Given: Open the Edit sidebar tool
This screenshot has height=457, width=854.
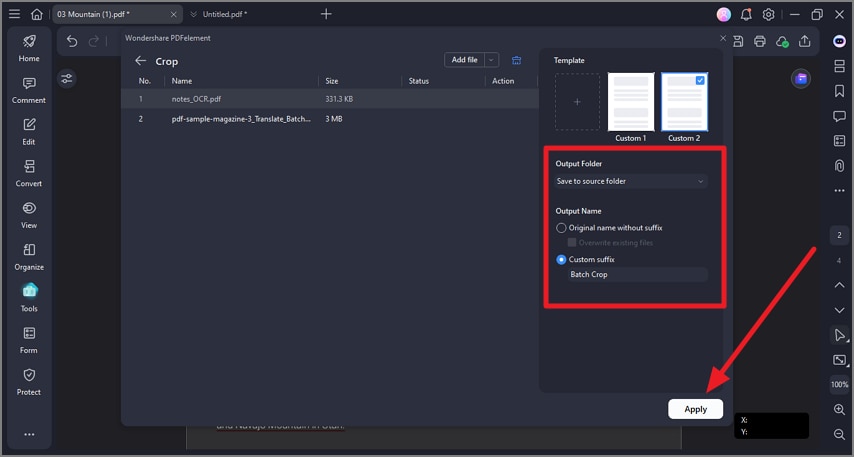Looking at the screenshot, I should (29, 132).
